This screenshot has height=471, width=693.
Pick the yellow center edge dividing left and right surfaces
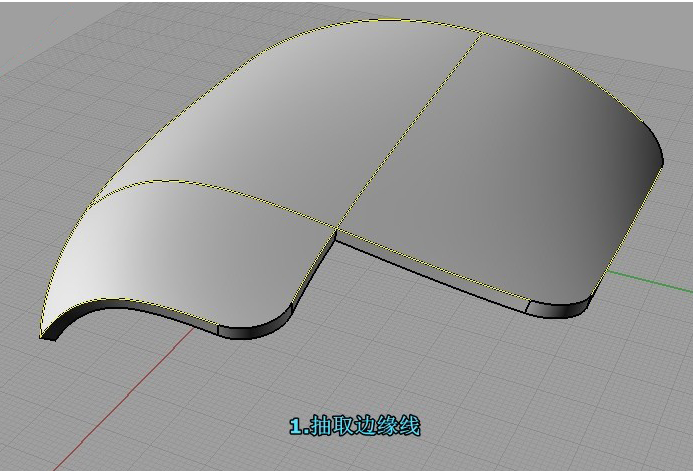point(409,132)
